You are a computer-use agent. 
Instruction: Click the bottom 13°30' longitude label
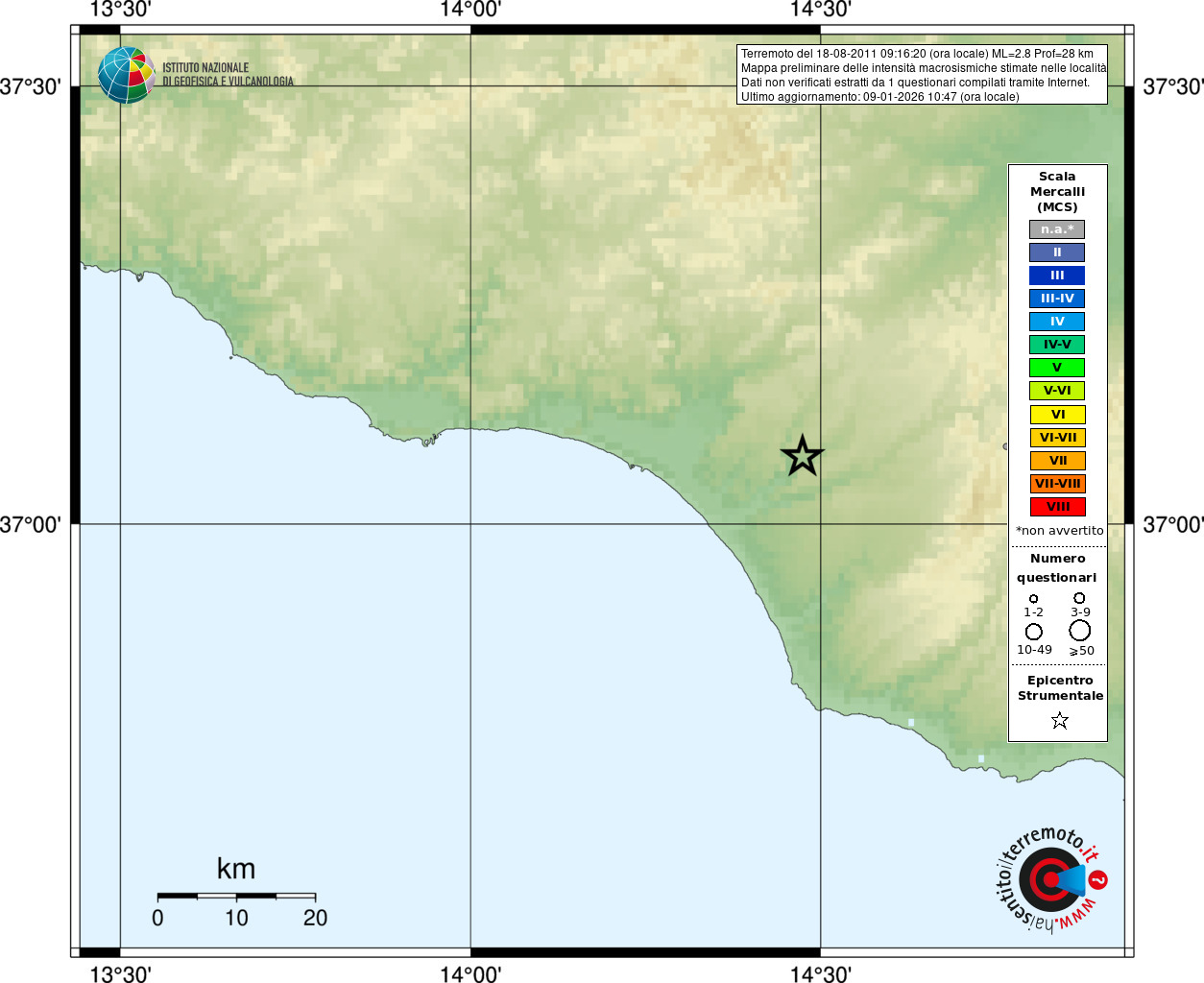click(120, 973)
